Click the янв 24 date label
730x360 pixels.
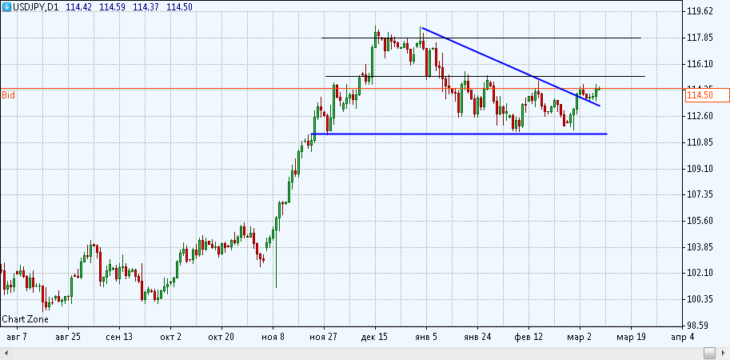[x=477, y=337]
